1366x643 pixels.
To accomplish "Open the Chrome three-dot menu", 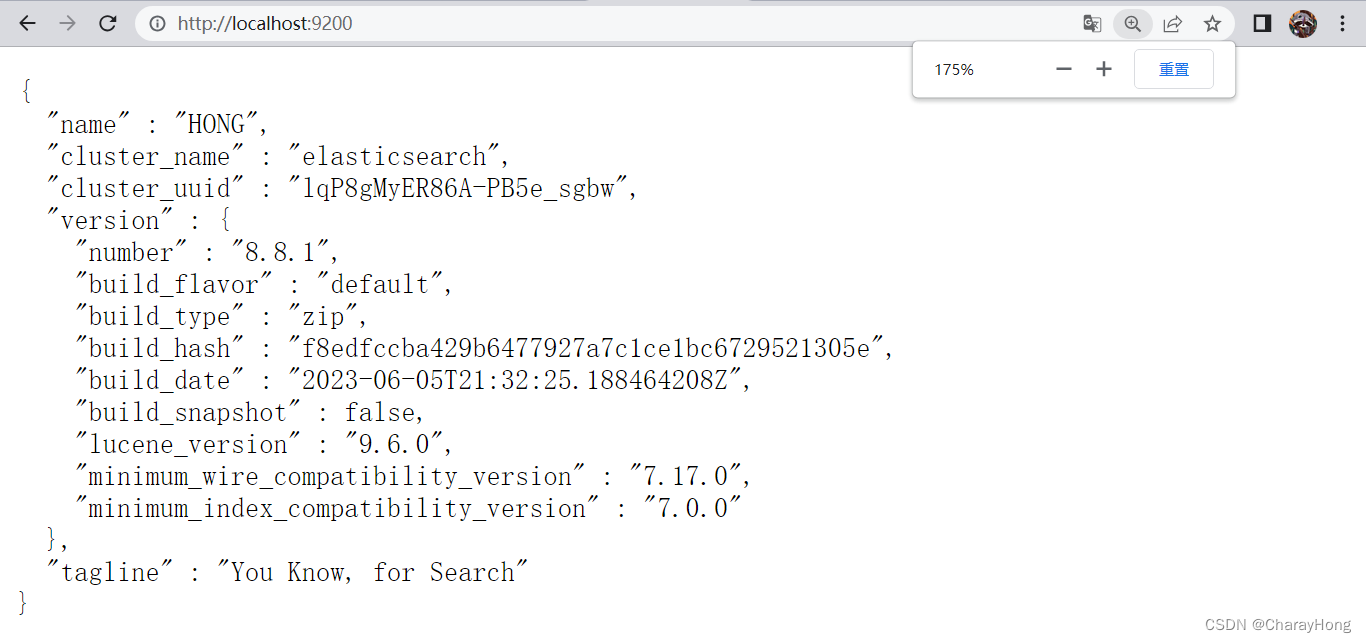I will click(x=1343, y=23).
